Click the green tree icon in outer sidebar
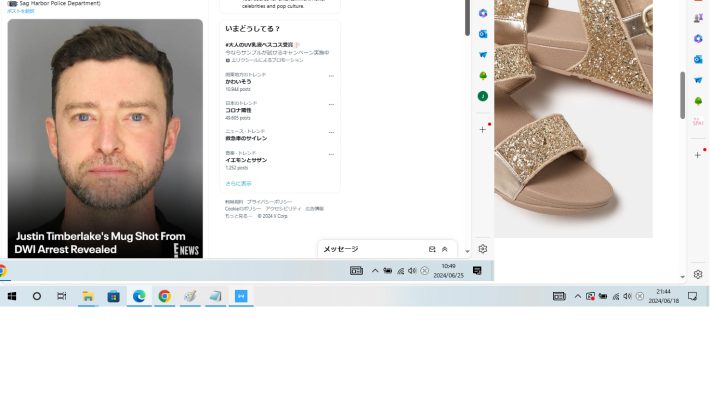 coord(698,101)
